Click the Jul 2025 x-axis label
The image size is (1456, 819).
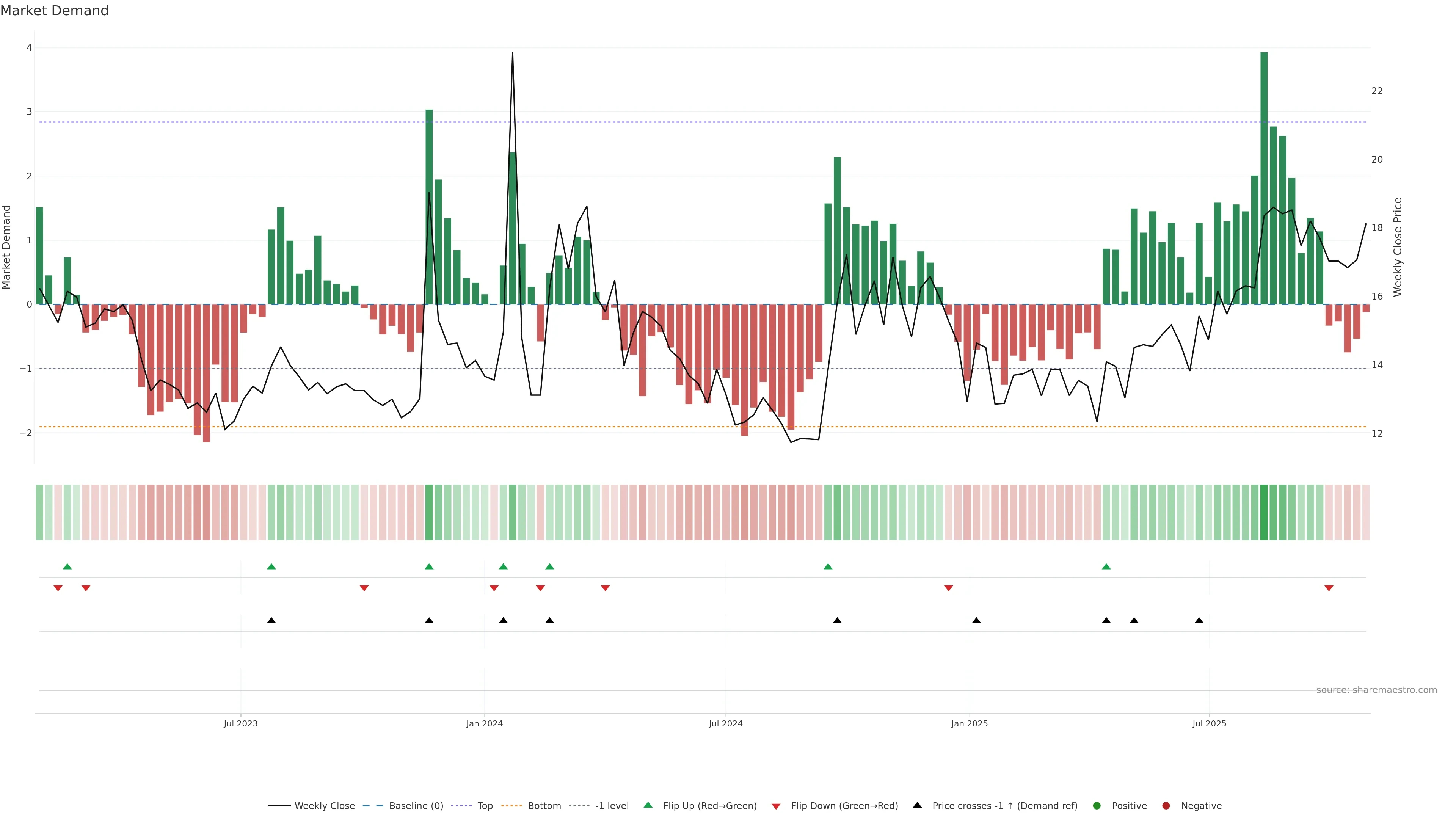1209,723
